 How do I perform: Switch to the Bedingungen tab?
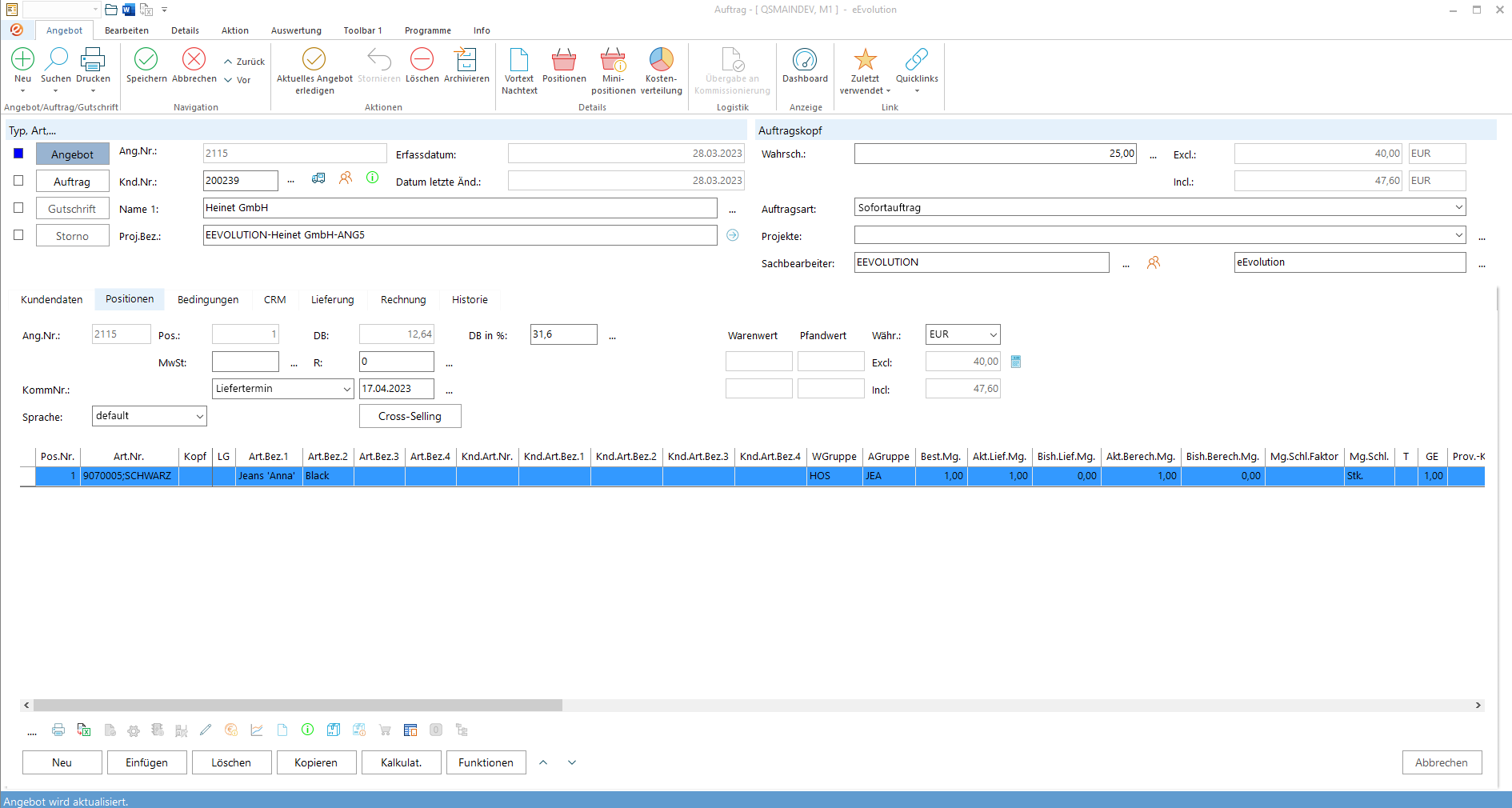pos(208,299)
